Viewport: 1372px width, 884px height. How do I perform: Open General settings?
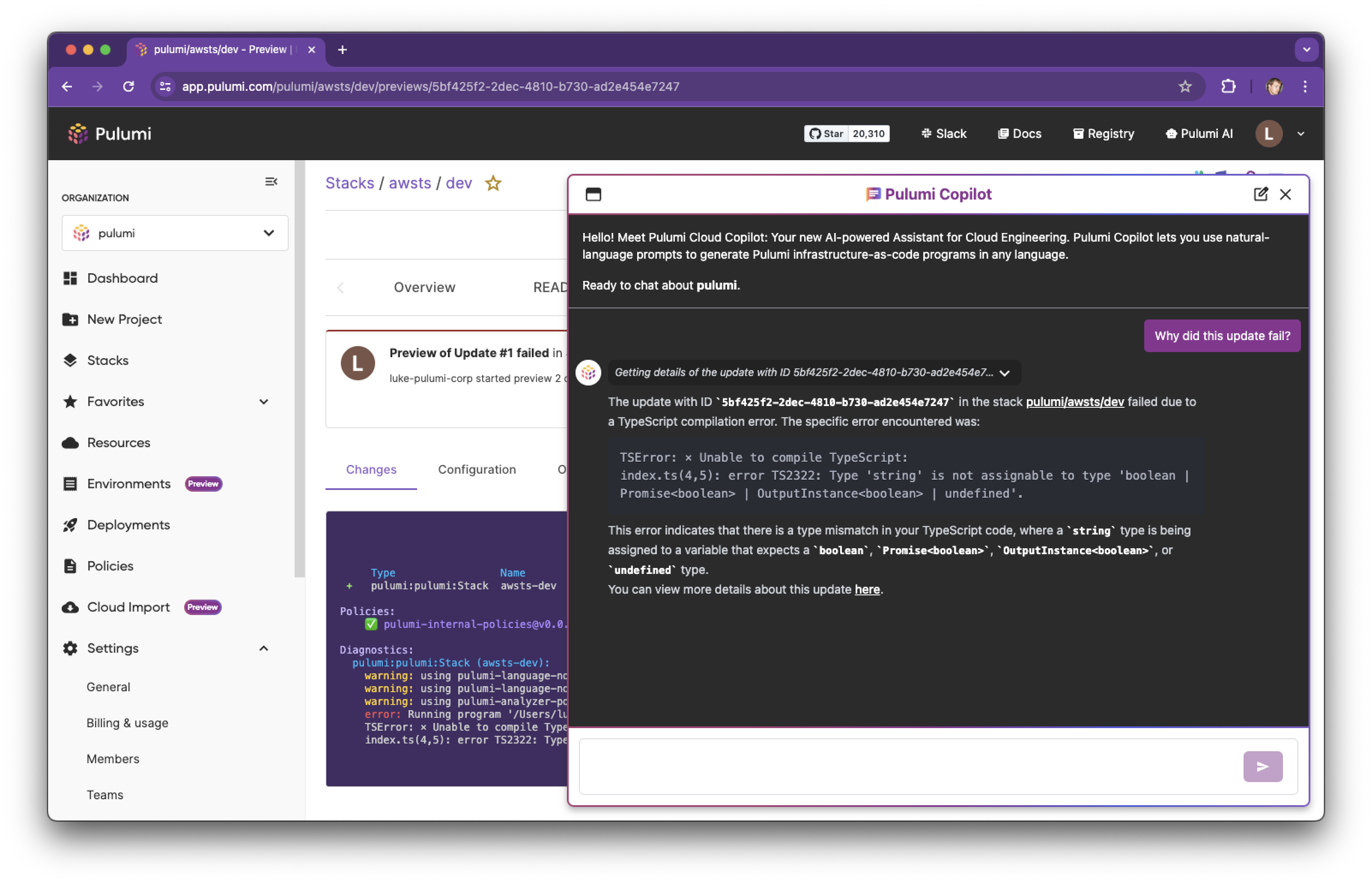pyautogui.click(x=108, y=687)
